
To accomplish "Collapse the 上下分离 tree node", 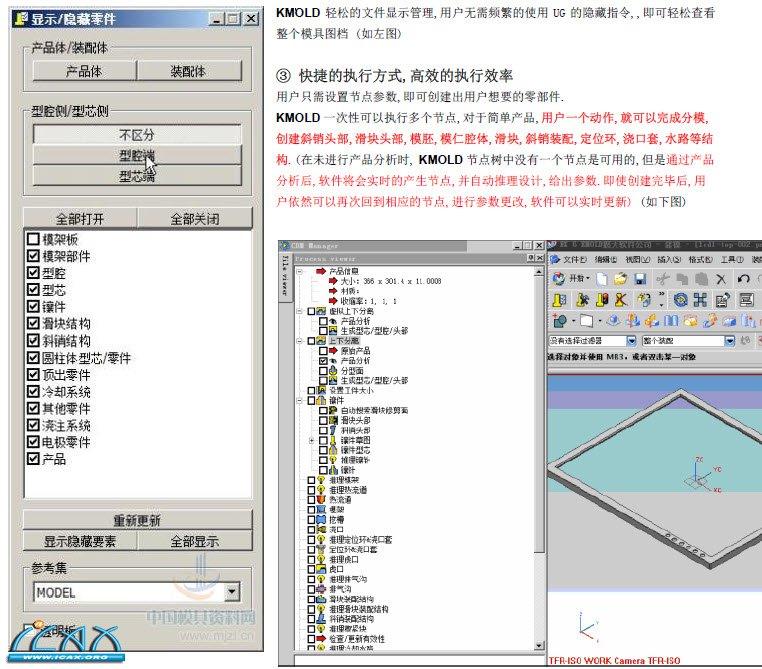I will [300, 341].
